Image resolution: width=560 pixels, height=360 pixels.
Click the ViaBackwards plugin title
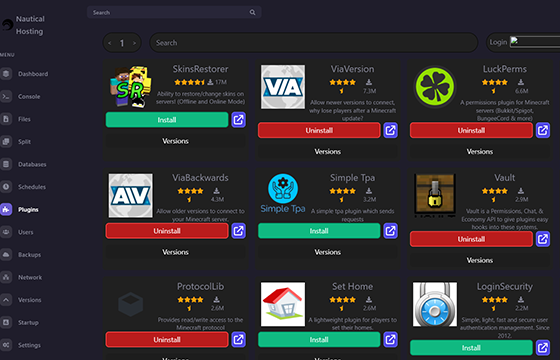[200, 178]
